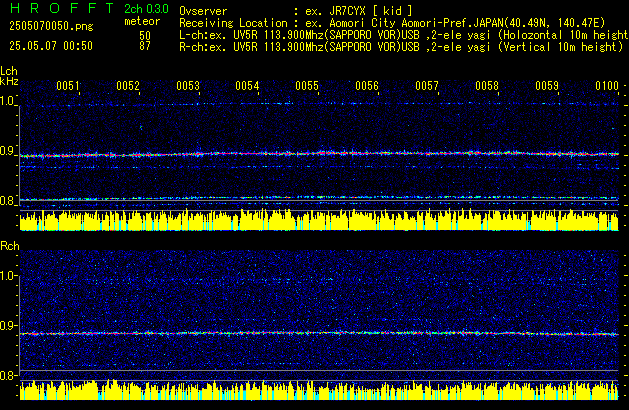The width and height of the screenshot is (629, 410).
Task: Click the 0100 time marker
Action: (x=607, y=86)
